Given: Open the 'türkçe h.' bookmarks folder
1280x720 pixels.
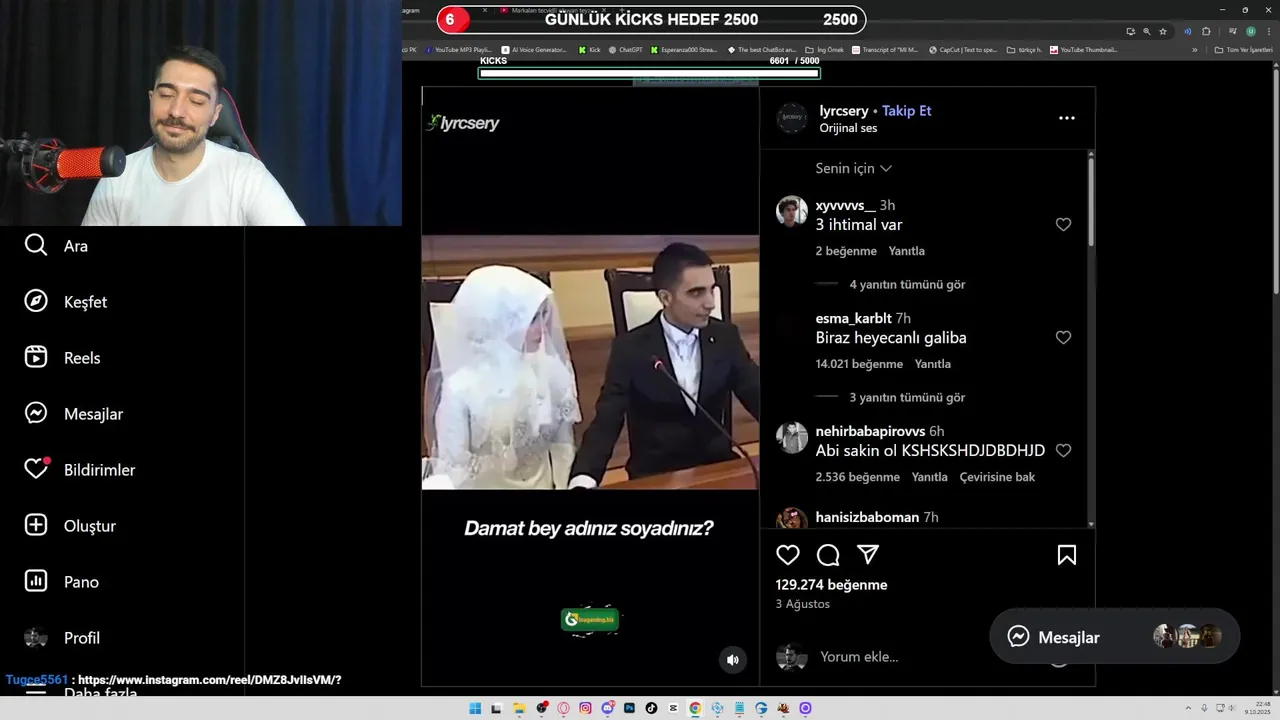Looking at the screenshot, I should 1024,49.
